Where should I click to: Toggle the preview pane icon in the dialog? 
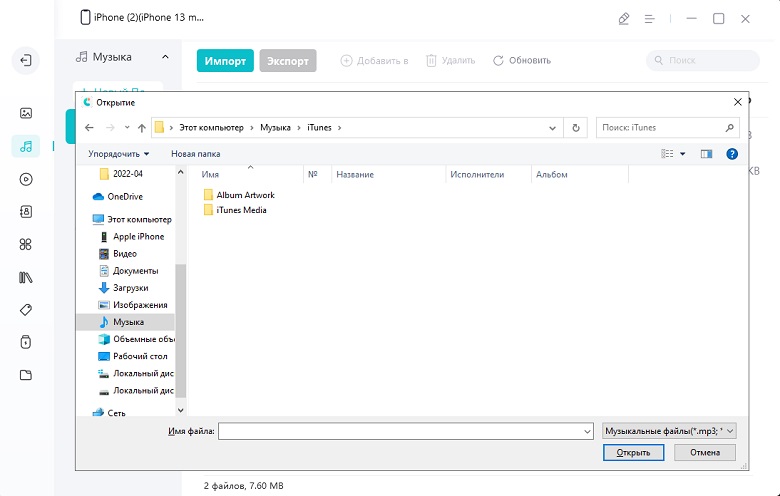(x=706, y=154)
